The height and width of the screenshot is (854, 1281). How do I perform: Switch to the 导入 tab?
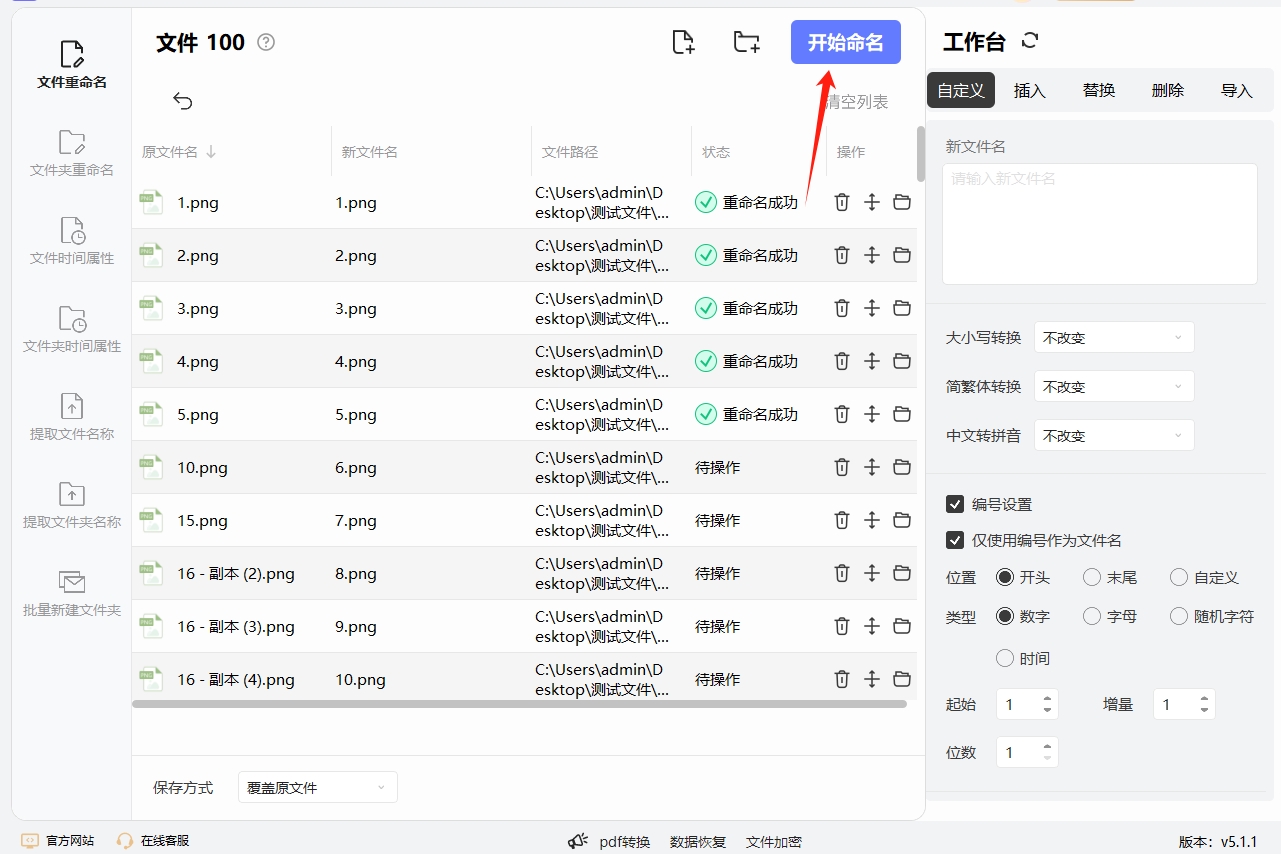tap(1237, 90)
